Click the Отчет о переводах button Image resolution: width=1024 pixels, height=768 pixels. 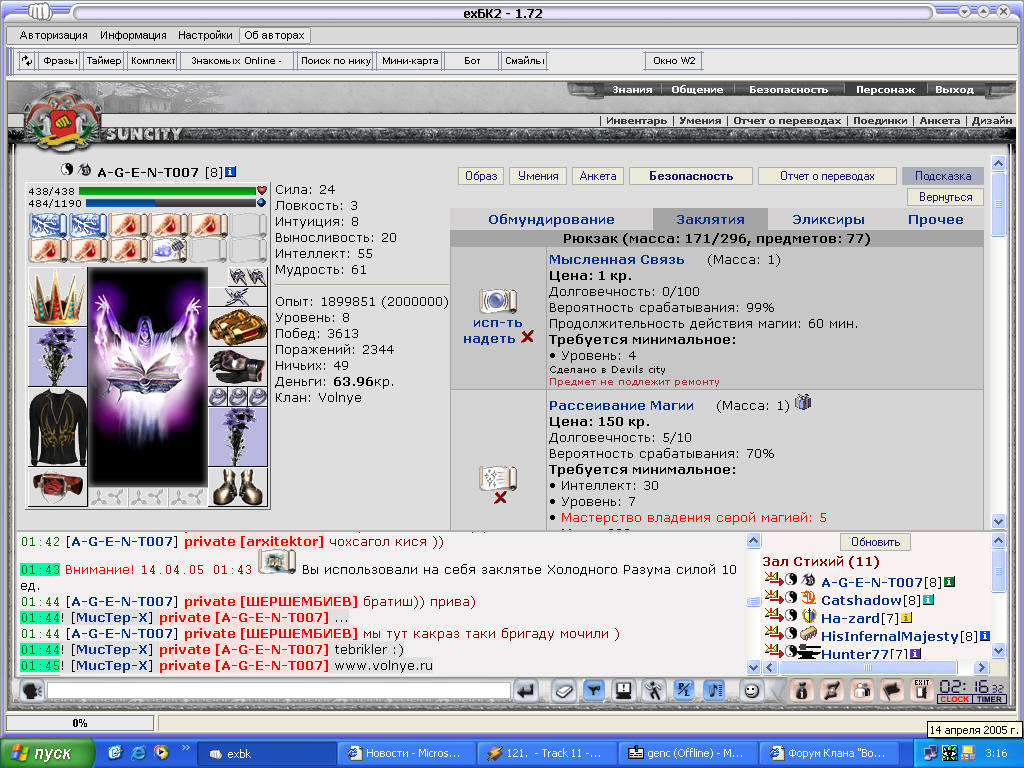827,176
